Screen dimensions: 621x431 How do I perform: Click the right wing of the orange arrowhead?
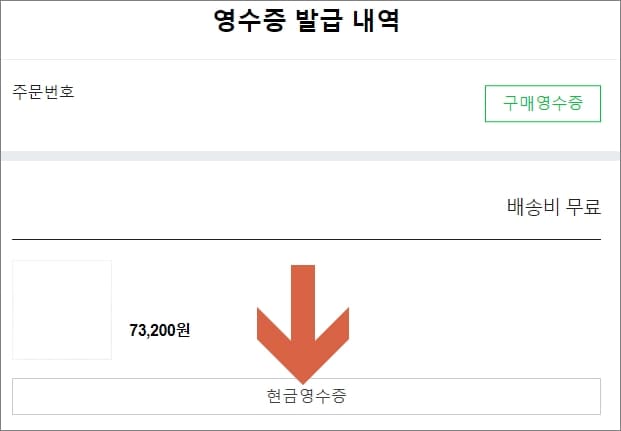(332, 332)
